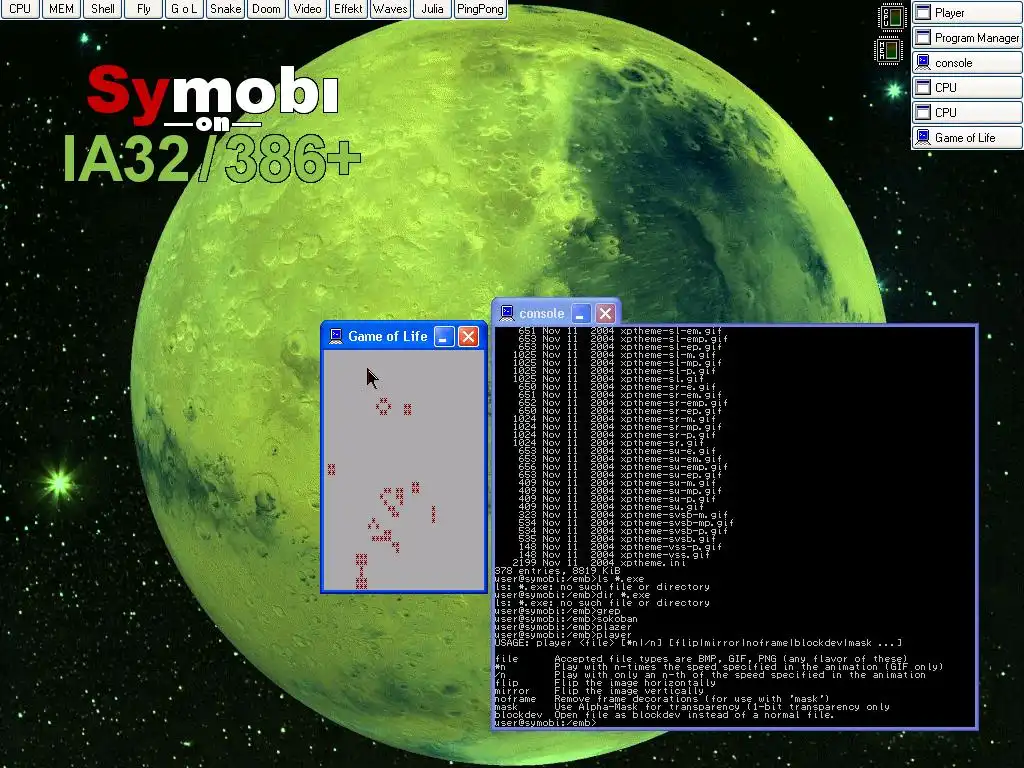Launch the Snake game
The width and height of the screenshot is (1024, 768).
tap(225, 9)
